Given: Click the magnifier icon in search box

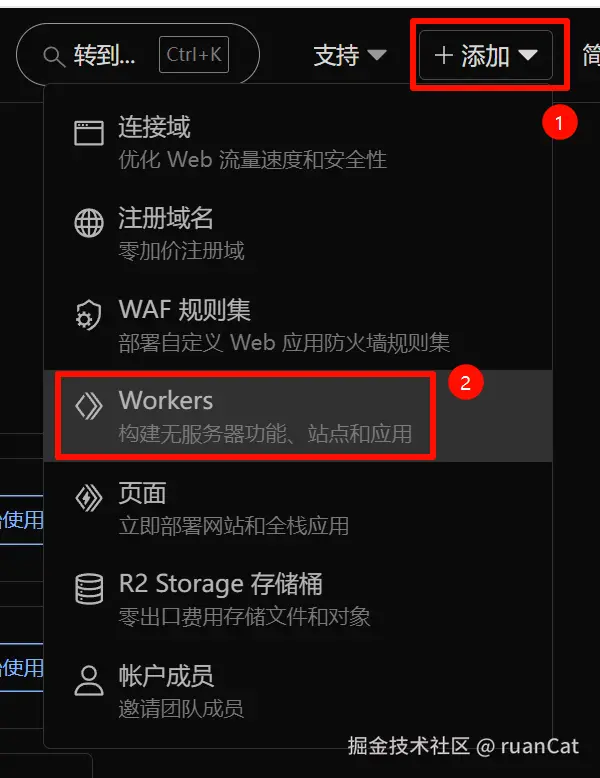Looking at the screenshot, I should (x=54, y=57).
